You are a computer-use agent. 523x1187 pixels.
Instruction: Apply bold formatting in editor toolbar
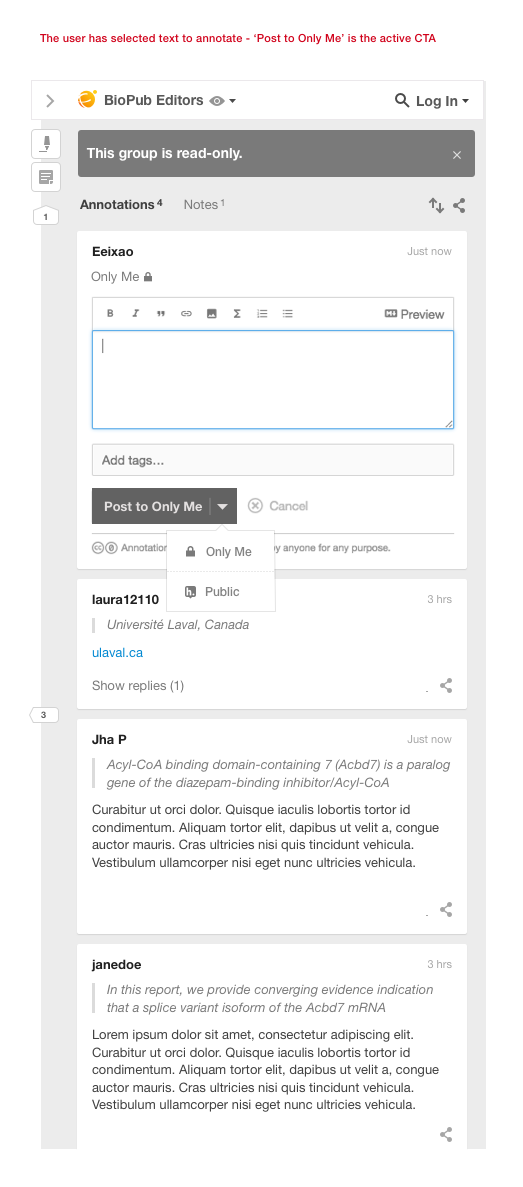[x=110, y=313]
